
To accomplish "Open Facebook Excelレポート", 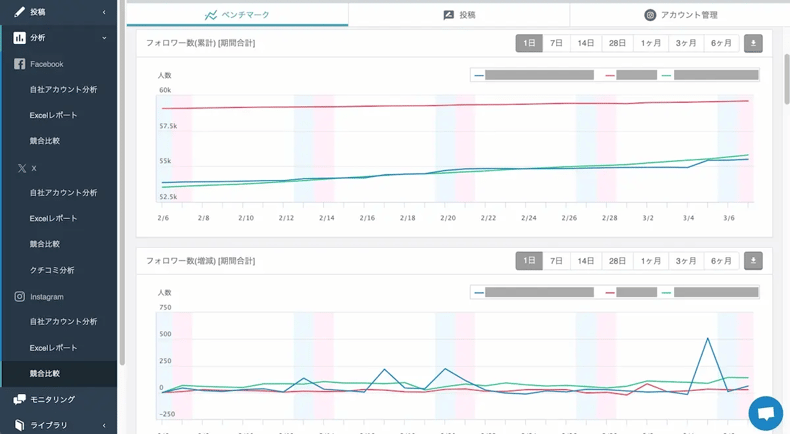I will (x=53, y=115).
